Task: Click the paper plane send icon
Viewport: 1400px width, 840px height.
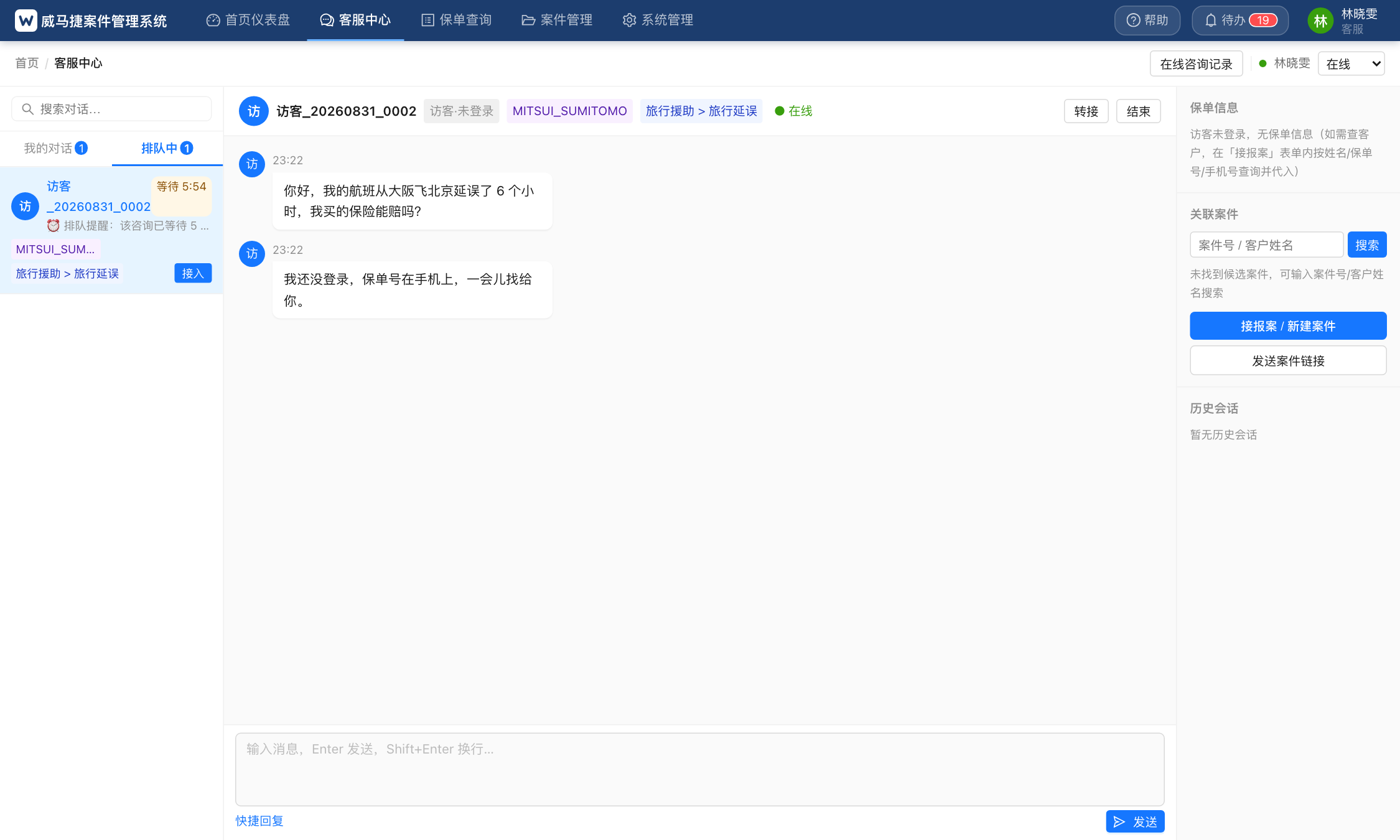Action: tap(1119, 822)
